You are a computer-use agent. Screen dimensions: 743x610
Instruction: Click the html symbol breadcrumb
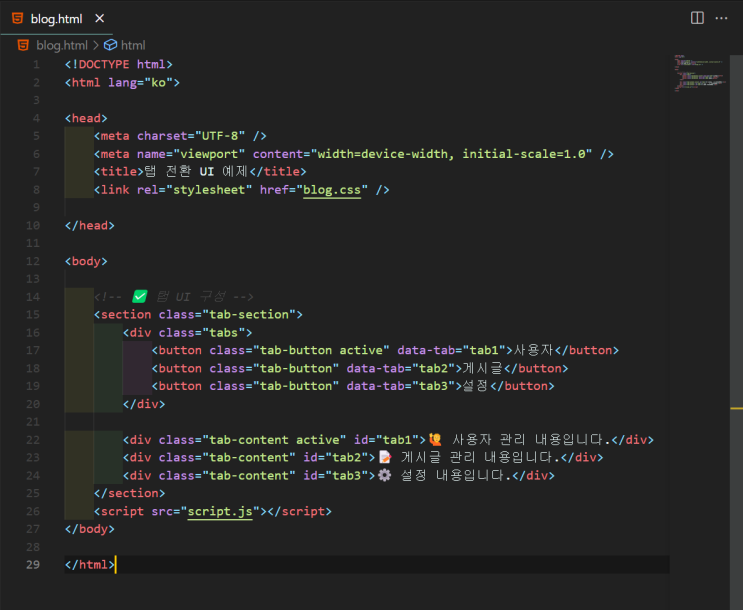point(133,46)
